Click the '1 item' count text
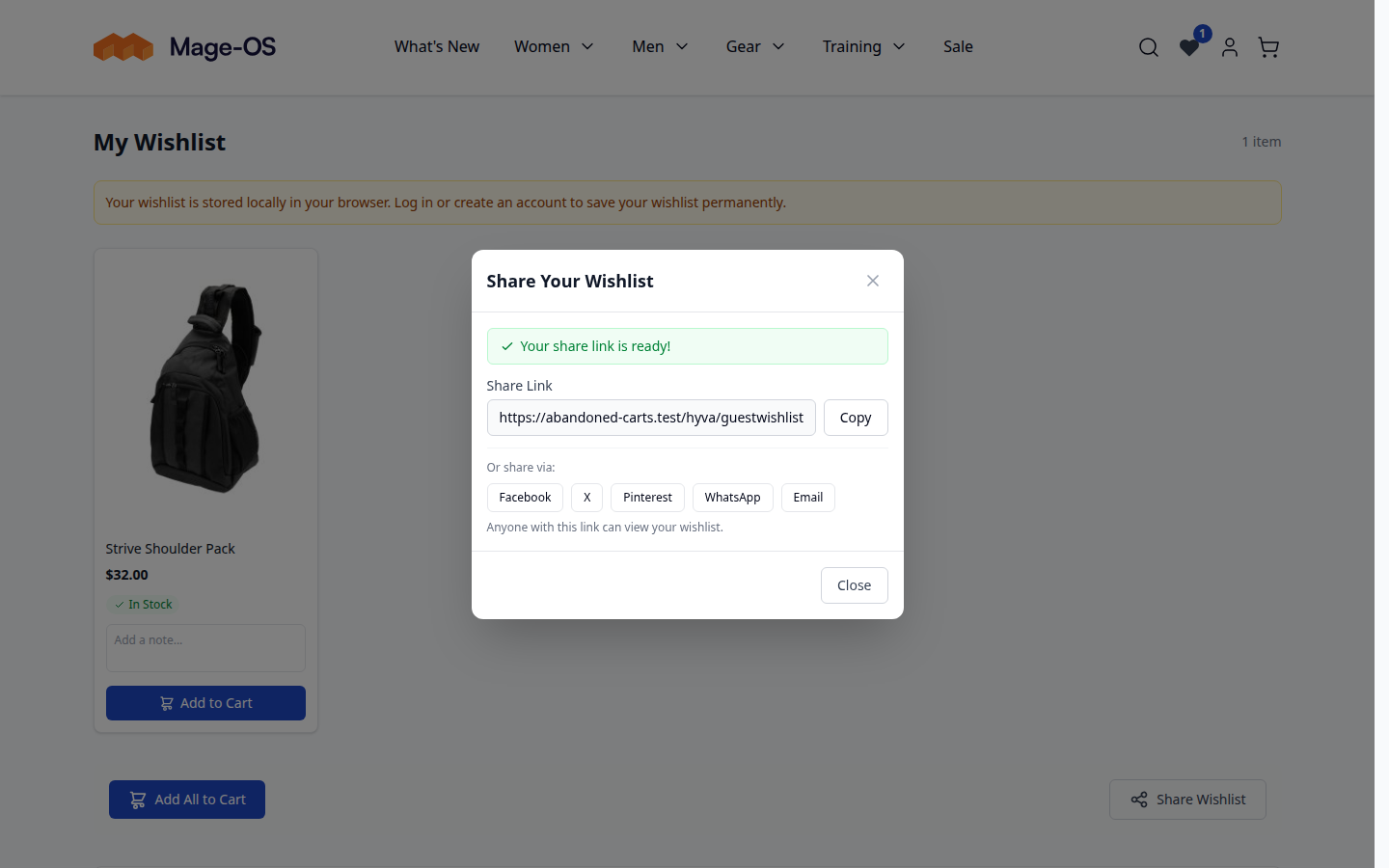 coord(1262,142)
